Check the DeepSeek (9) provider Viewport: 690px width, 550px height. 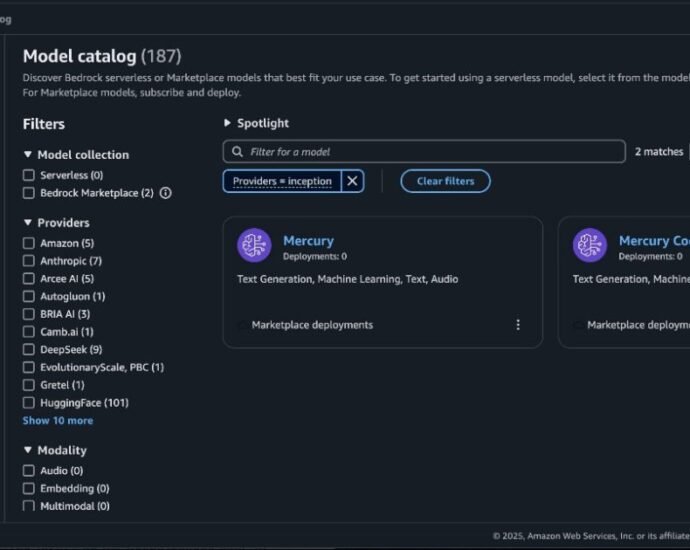tap(29, 349)
